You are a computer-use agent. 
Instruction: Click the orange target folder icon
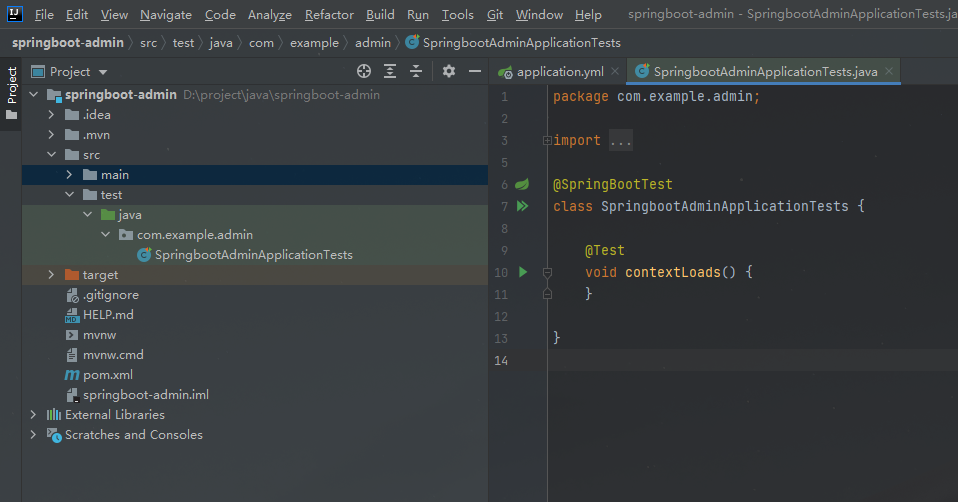pos(72,275)
